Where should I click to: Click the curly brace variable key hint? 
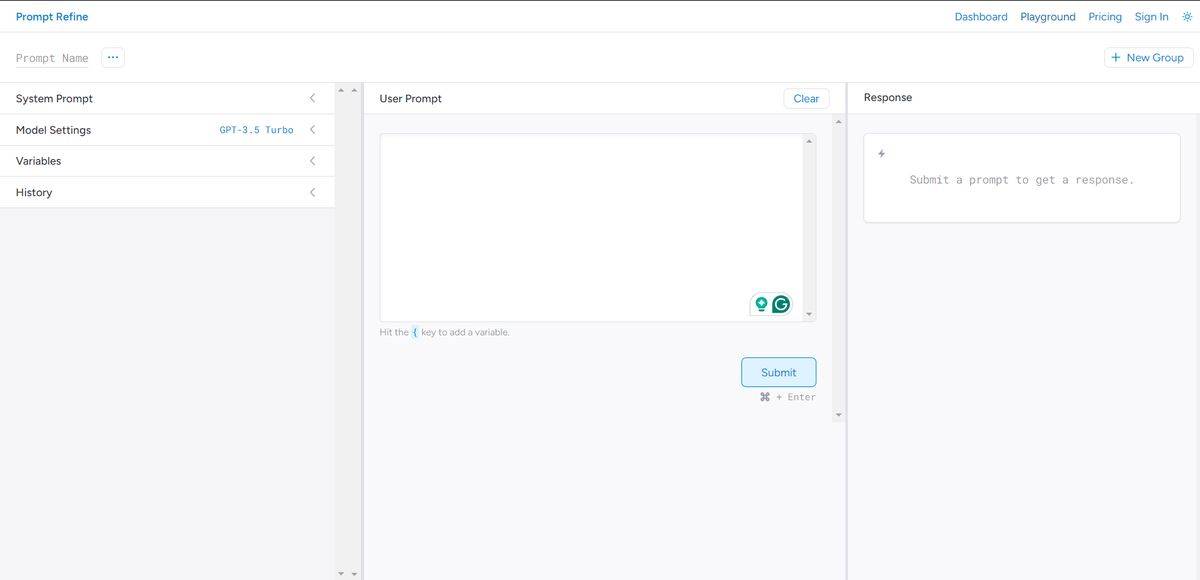point(415,332)
